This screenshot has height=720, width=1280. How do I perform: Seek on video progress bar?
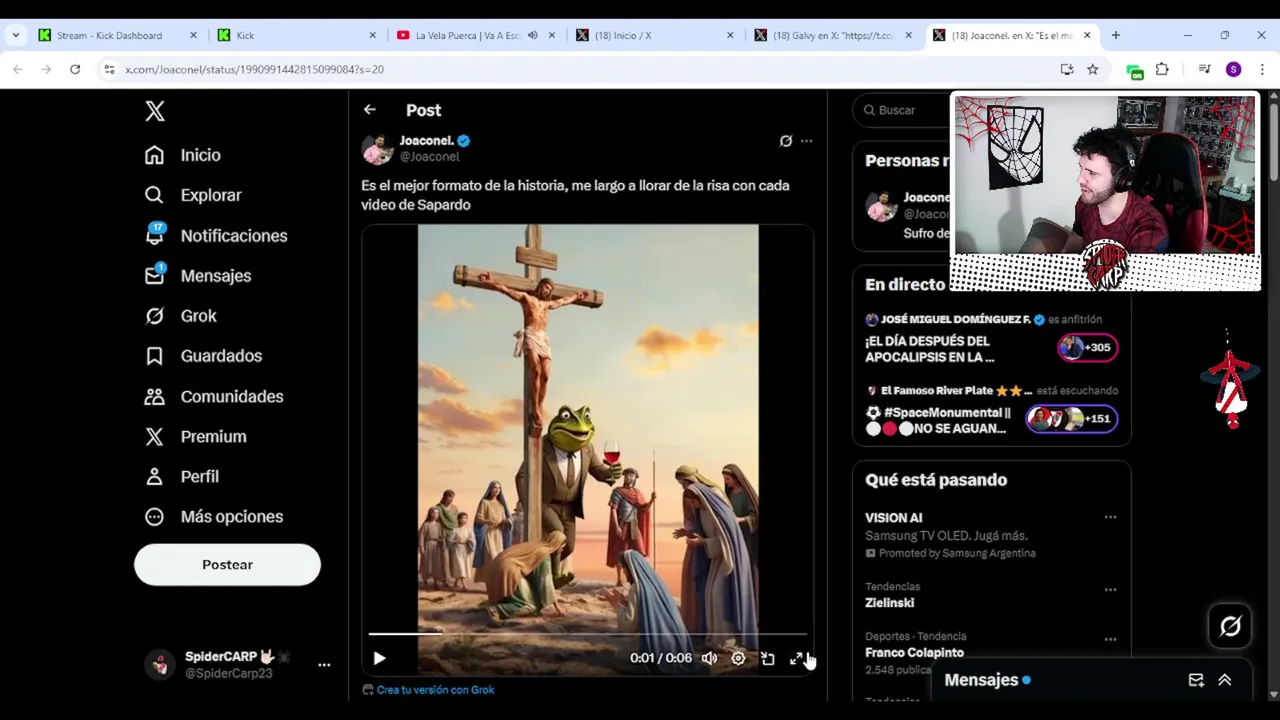pos(588,634)
